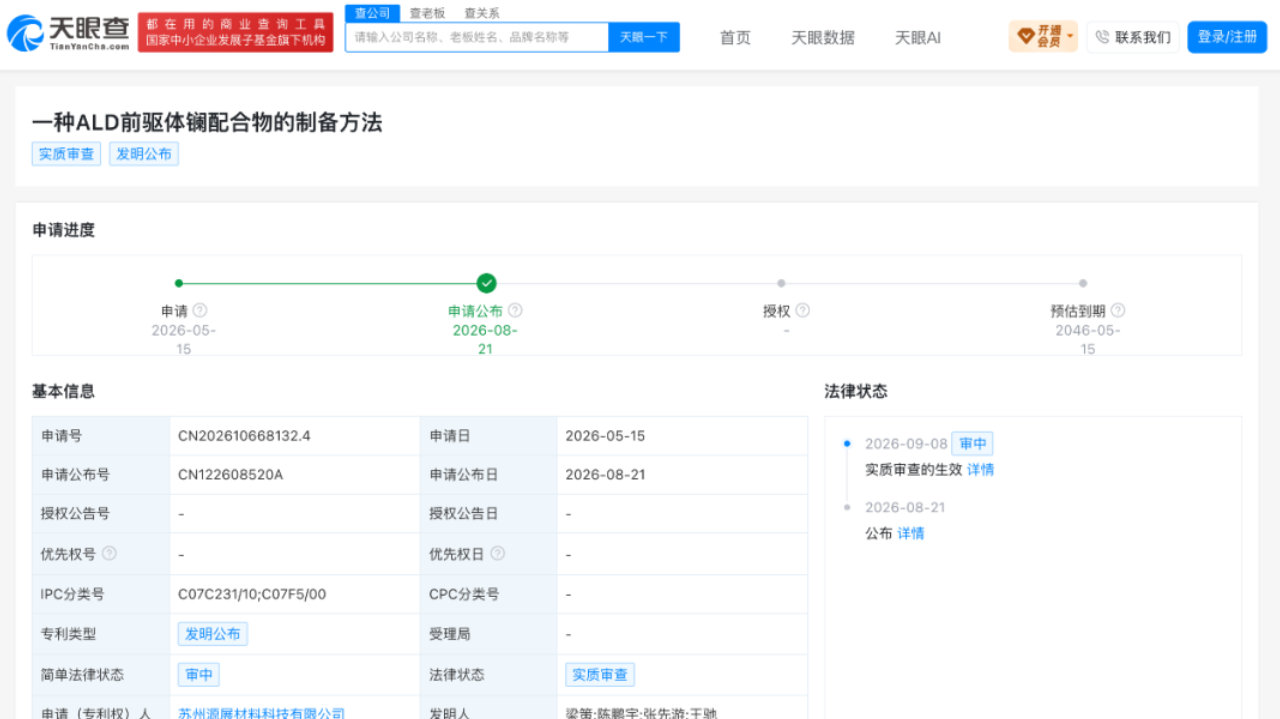
Task: Click the 联系我们 button
Action: [x=1133, y=37]
